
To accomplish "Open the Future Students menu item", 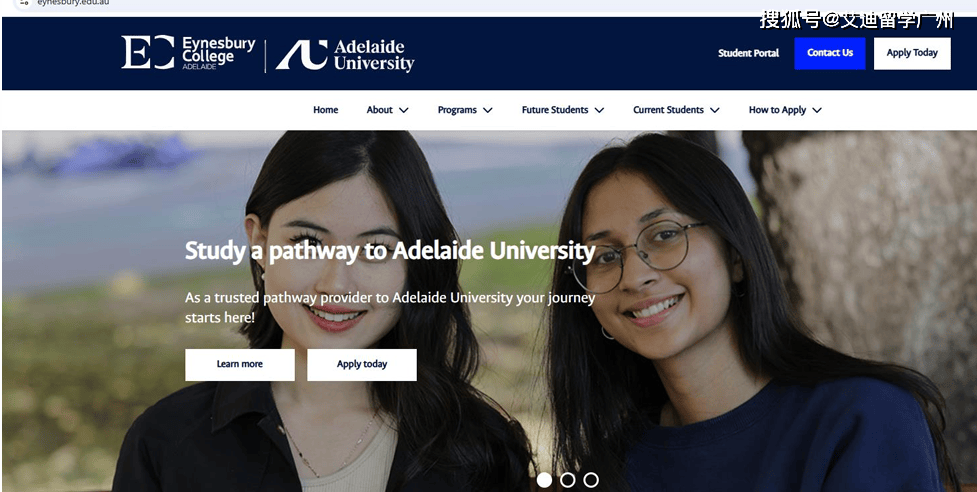I will pos(555,110).
